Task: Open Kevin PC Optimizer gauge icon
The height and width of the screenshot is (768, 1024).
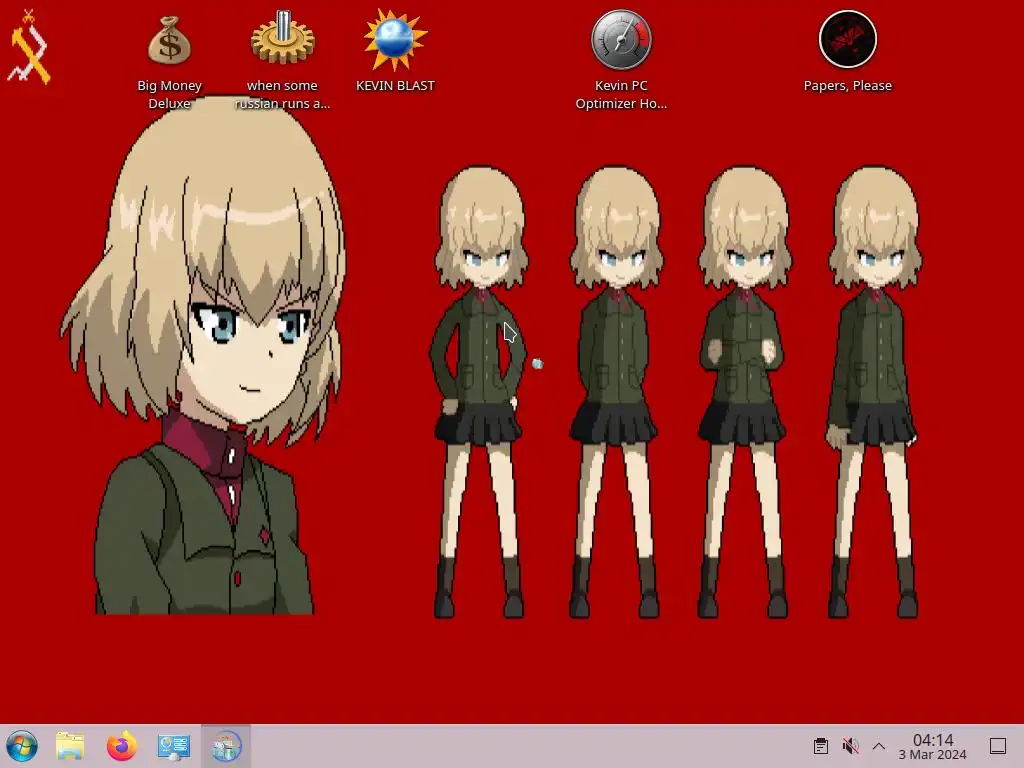Action: point(621,40)
